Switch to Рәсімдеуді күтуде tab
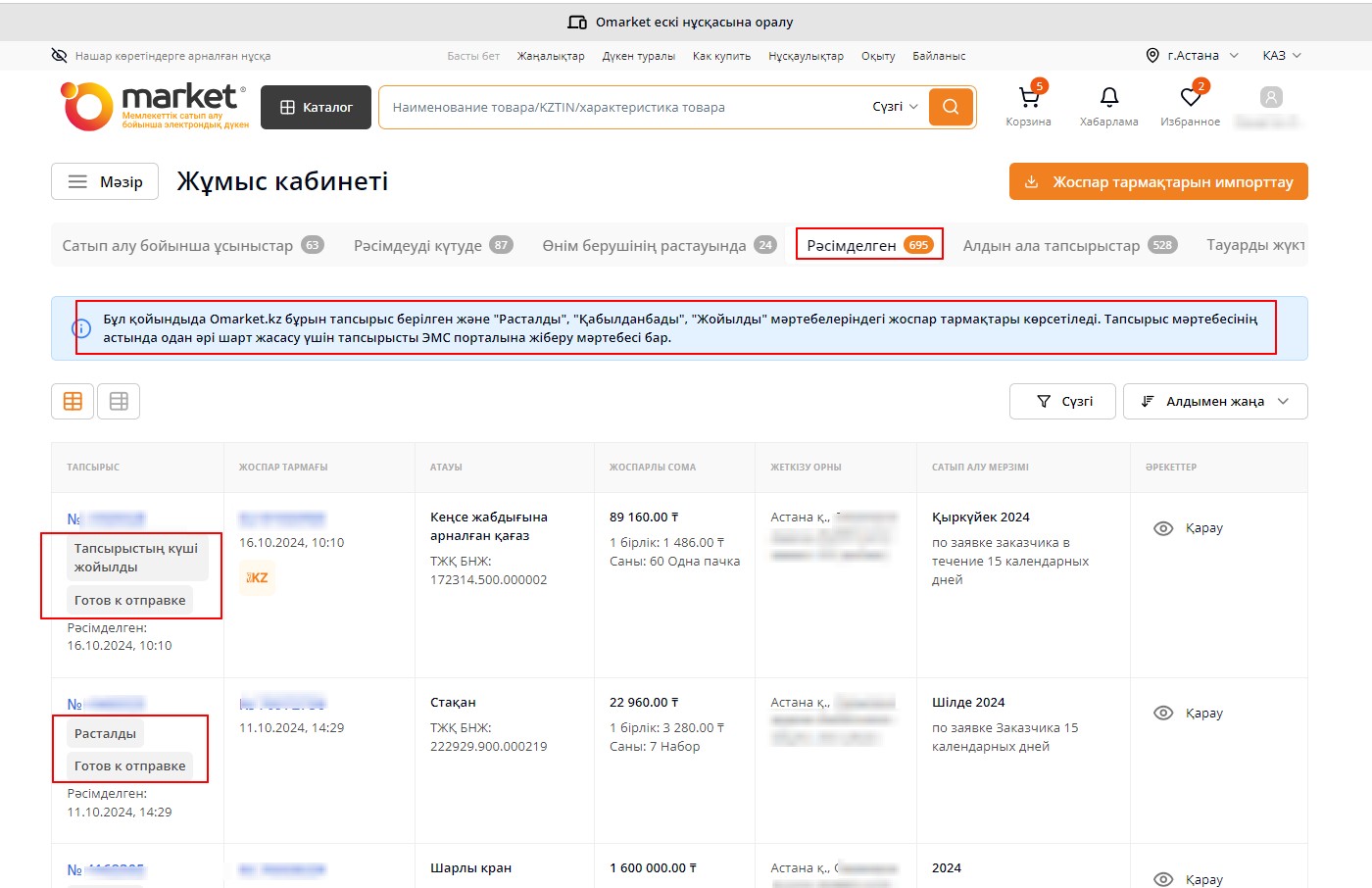 432,245
